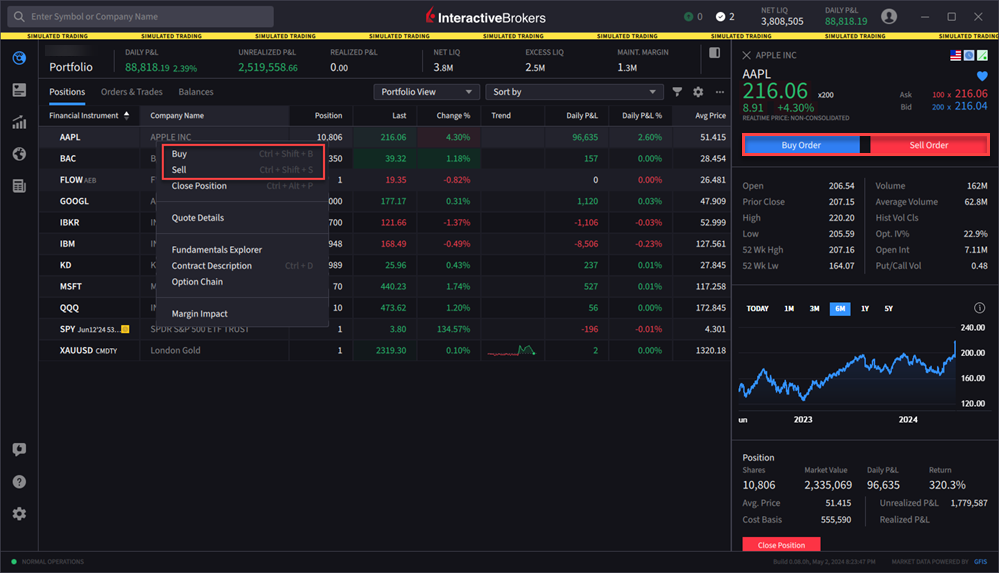Close the APPLE INC quote panel
The height and width of the screenshot is (573, 999).
tap(747, 55)
